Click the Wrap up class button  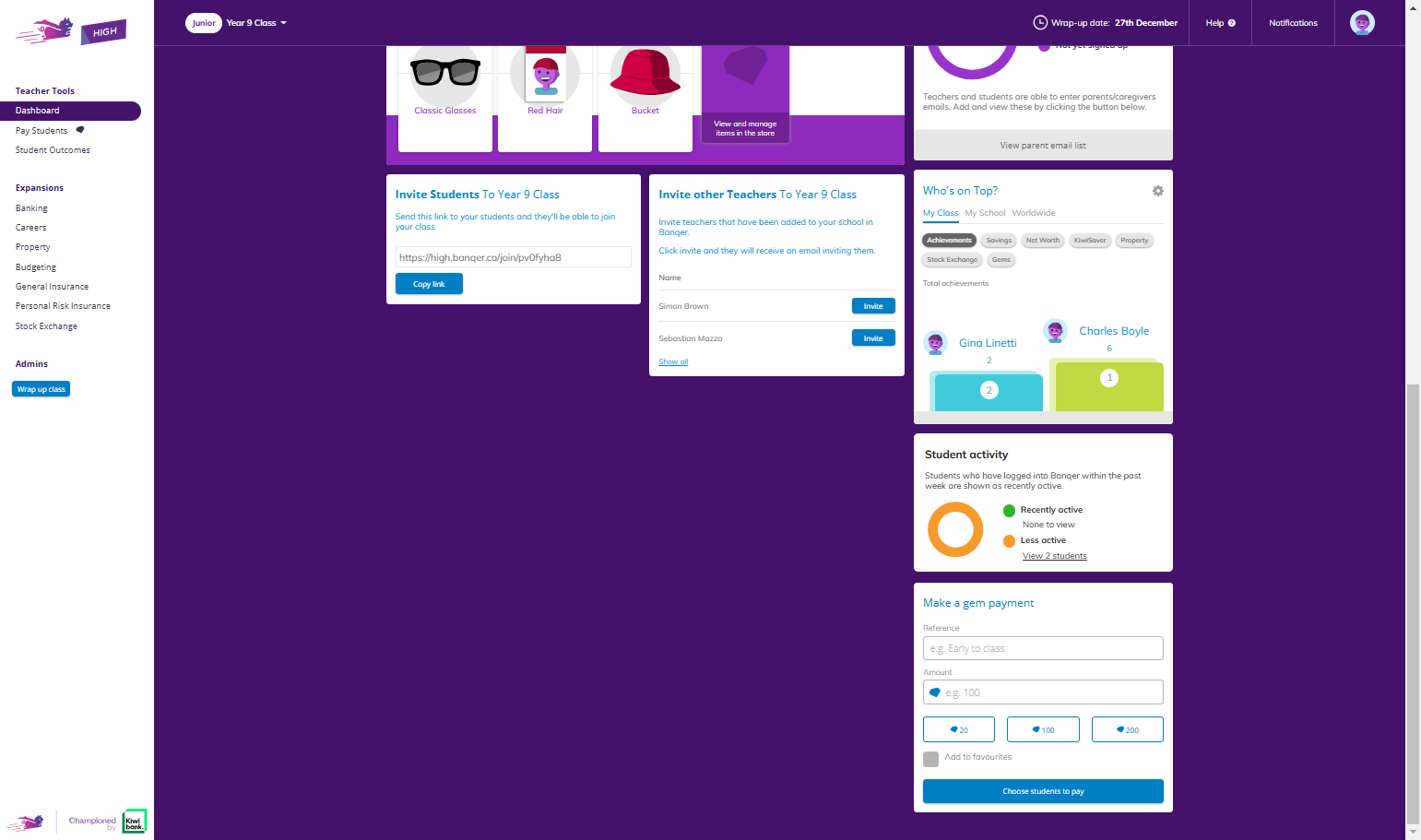click(41, 389)
